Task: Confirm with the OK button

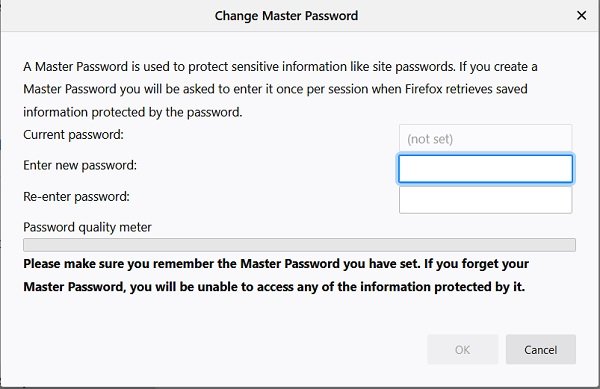Action: pos(463,350)
